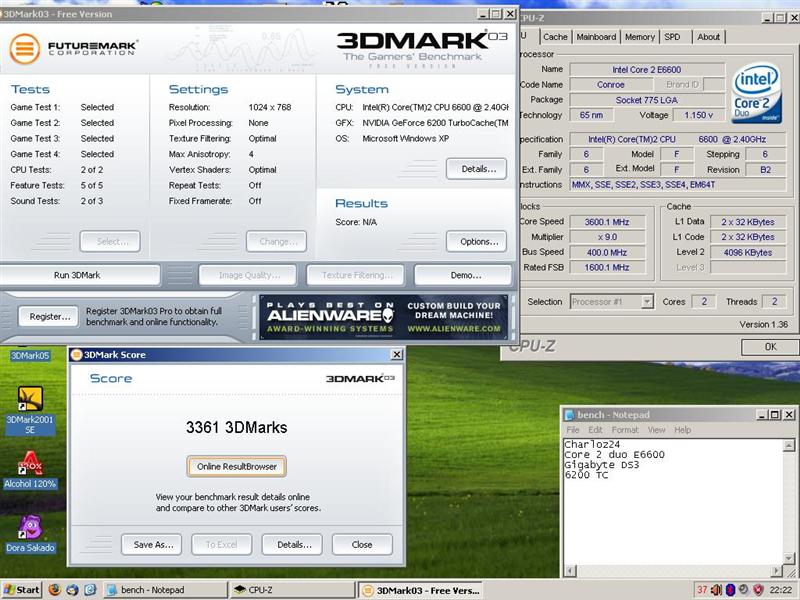
Task: Click the Alienware advertisement banner
Action: pos(384,317)
